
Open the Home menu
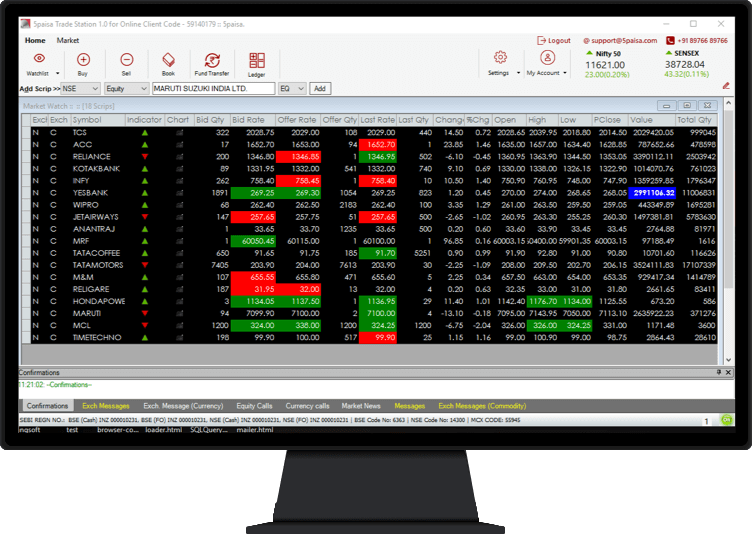[35, 41]
